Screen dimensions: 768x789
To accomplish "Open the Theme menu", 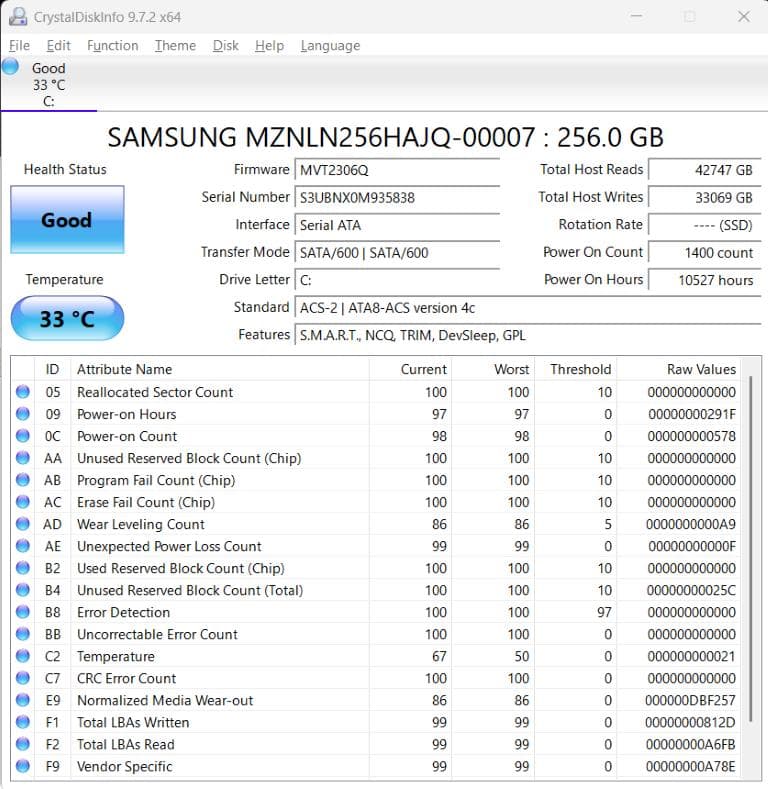I will click(x=175, y=46).
